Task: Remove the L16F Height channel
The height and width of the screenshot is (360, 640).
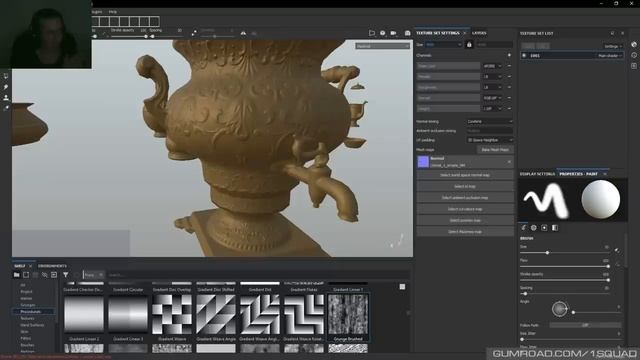Action: pos(509,109)
